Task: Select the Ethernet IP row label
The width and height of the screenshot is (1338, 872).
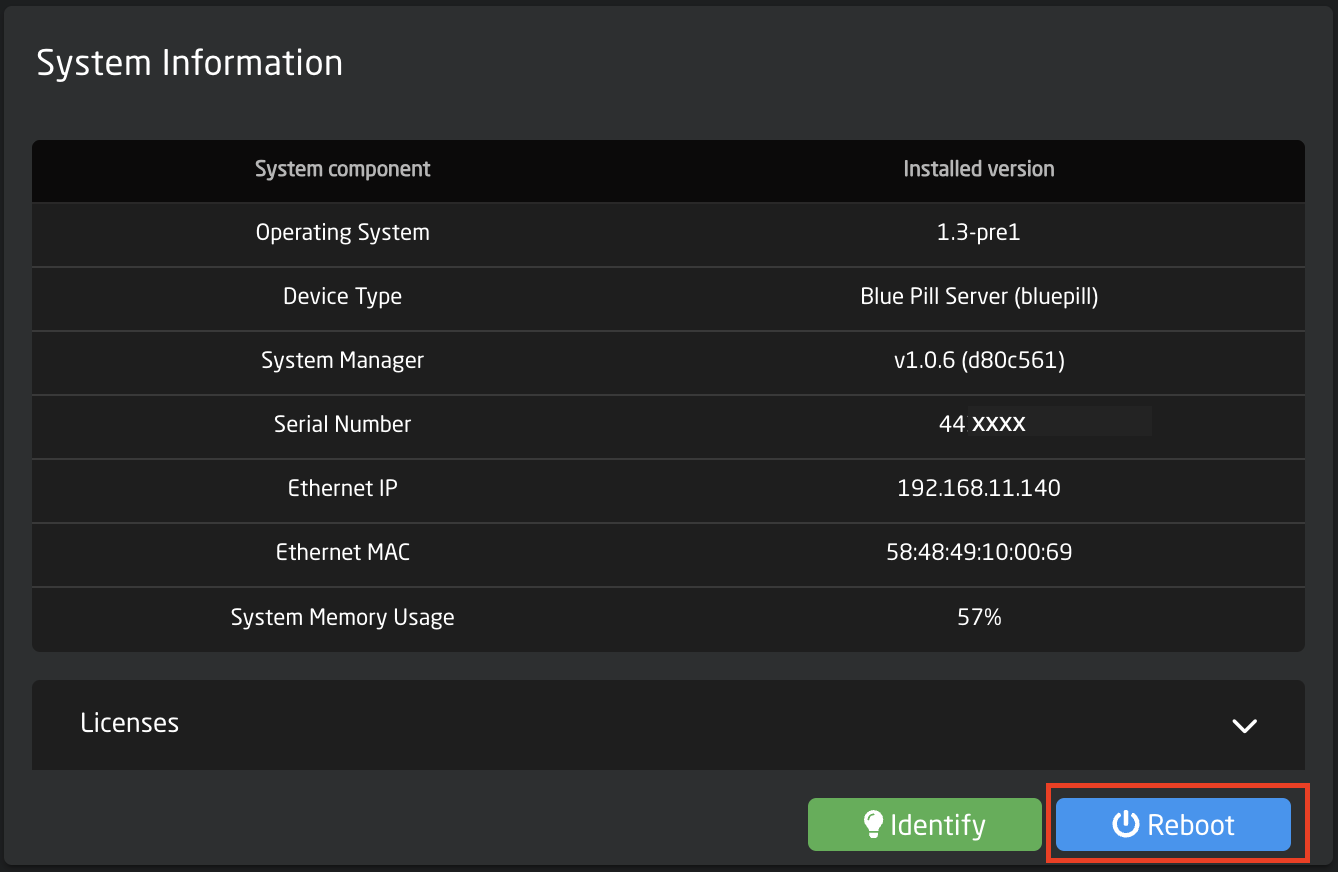Action: coord(343,489)
